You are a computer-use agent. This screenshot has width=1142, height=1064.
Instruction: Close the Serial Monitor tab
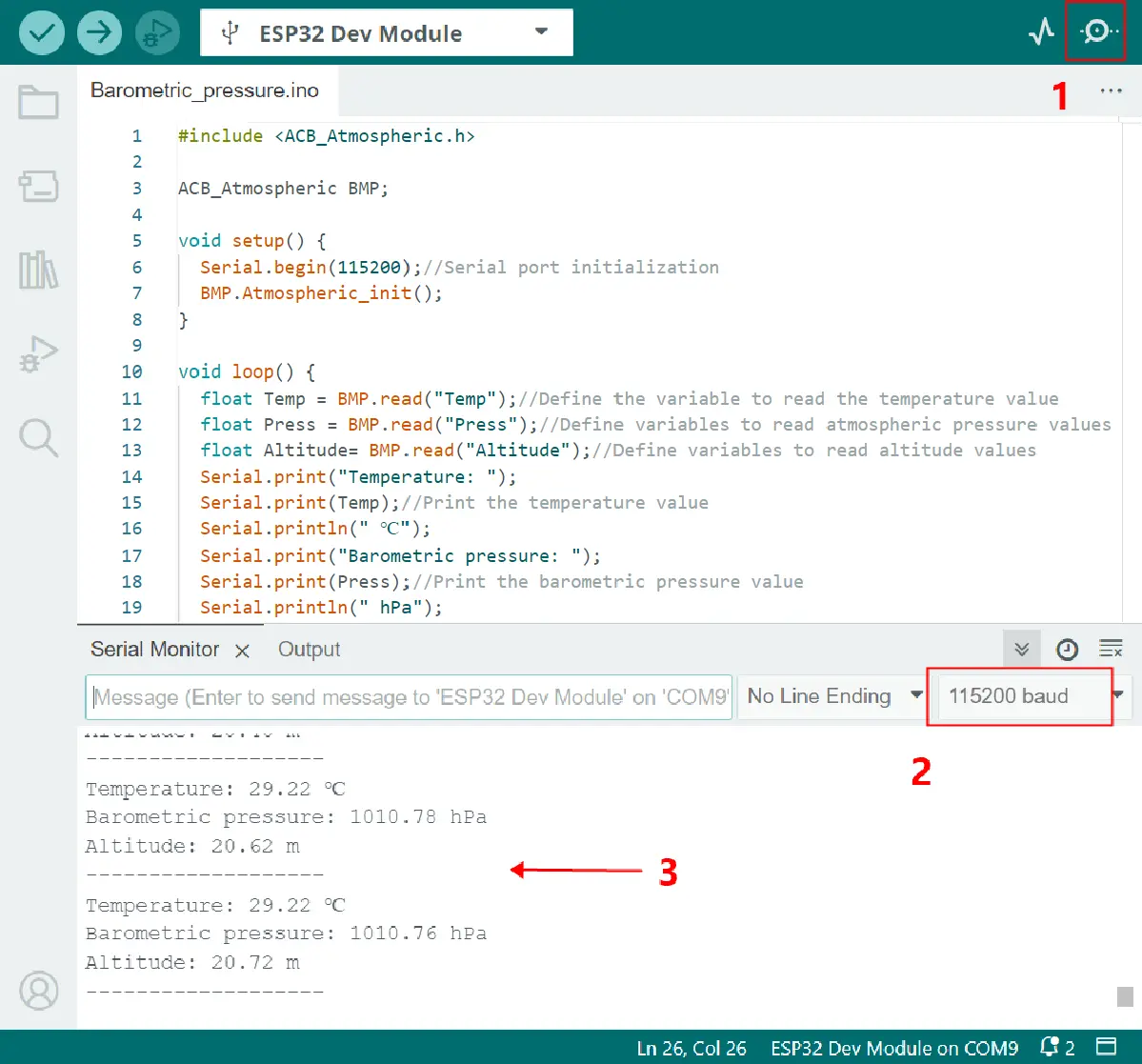(243, 651)
